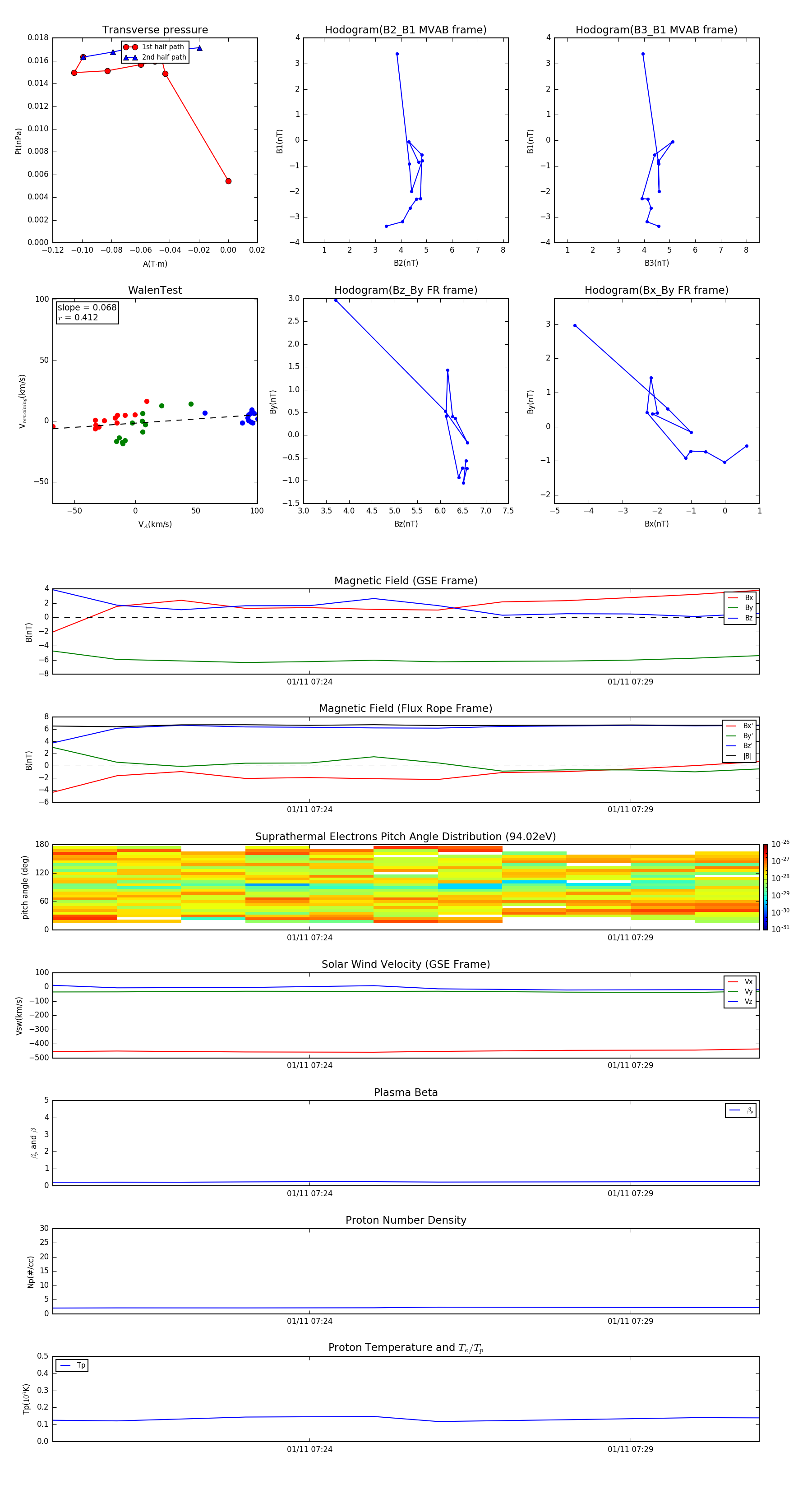Image resolution: width=812 pixels, height=1489 pixels.
Task: Select upper-left point in Hodogram(Bz_By FR frame)
Action: tap(336, 301)
